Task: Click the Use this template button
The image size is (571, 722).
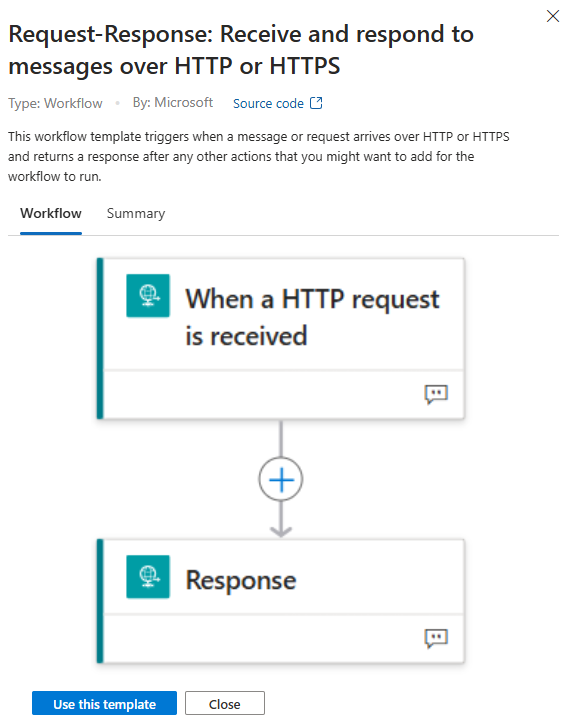Action: click(x=104, y=703)
